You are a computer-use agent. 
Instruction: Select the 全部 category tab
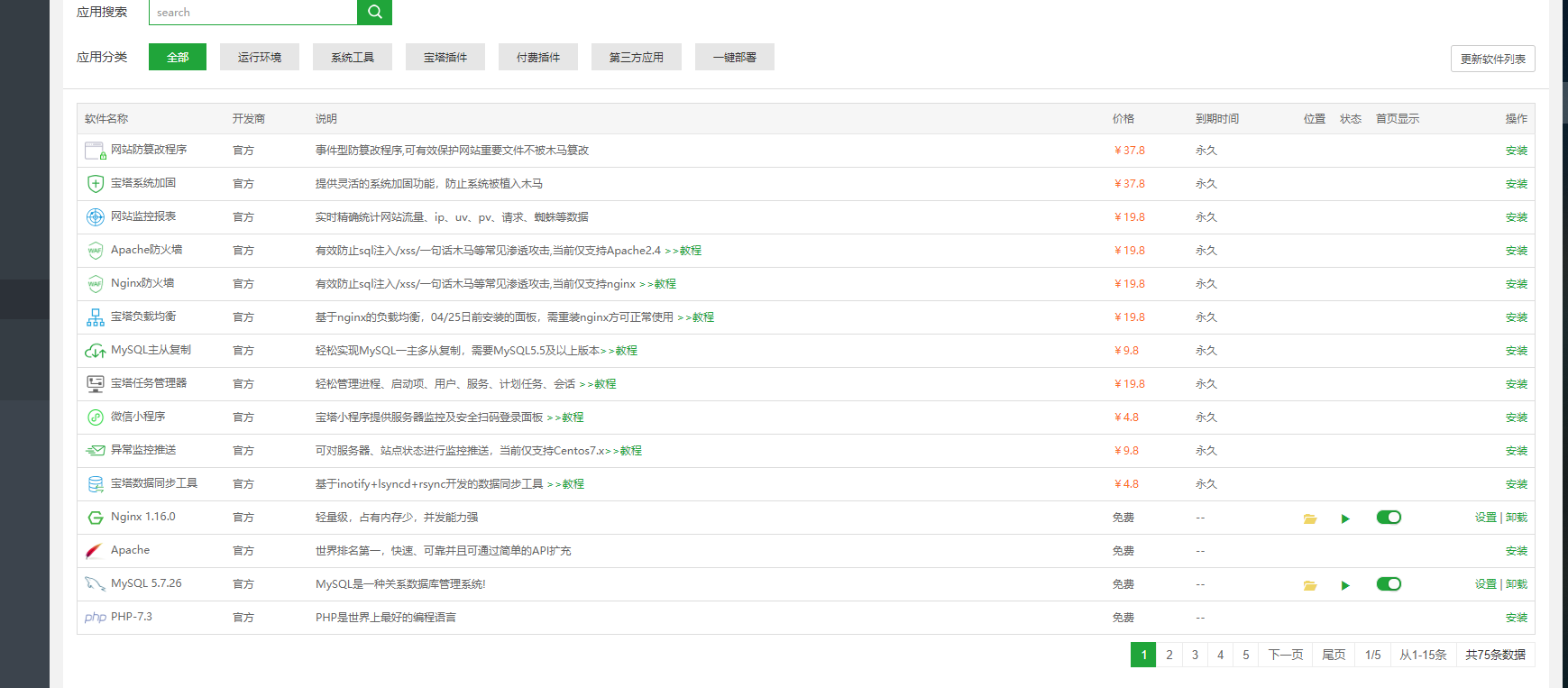pyautogui.click(x=178, y=57)
